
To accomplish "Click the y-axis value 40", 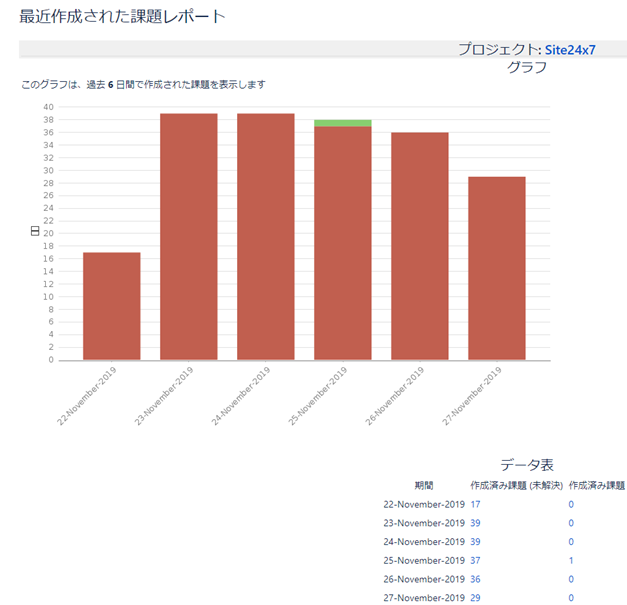I will point(48,107).
